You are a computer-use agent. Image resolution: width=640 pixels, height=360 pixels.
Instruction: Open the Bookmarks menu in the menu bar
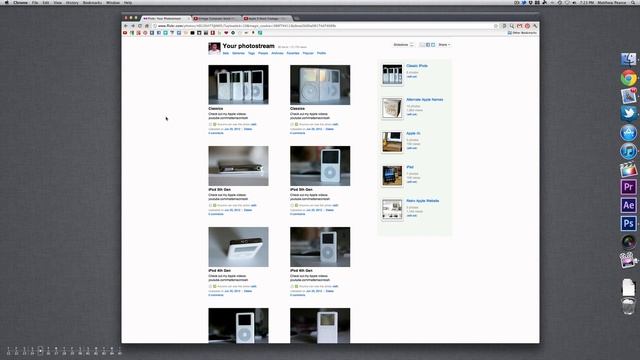(93, 2)
